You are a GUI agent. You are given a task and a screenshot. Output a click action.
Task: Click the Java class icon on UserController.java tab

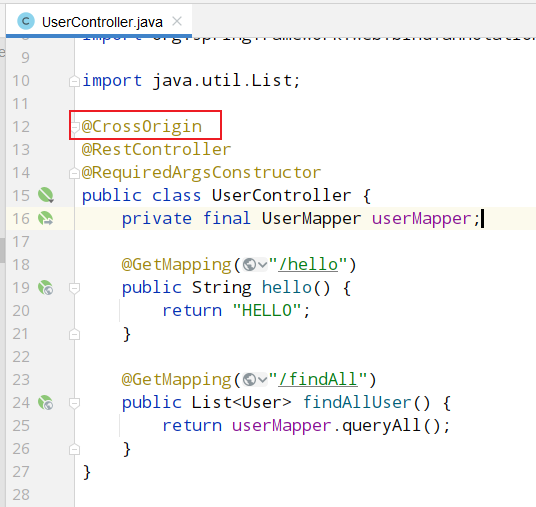[x=26, y=21]
